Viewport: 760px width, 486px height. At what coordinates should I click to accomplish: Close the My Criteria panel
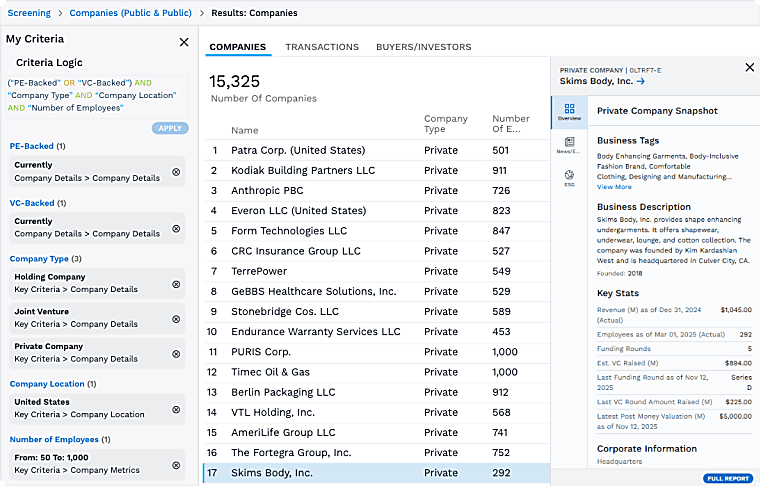tap(184, 42)
